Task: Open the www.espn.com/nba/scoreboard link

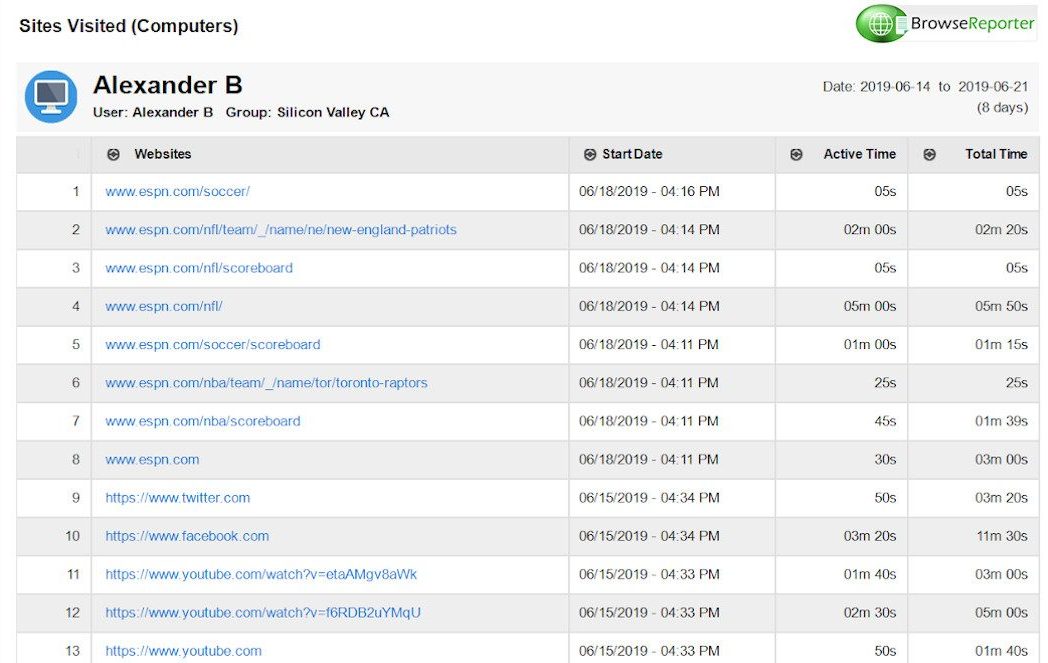Action: 203,421
